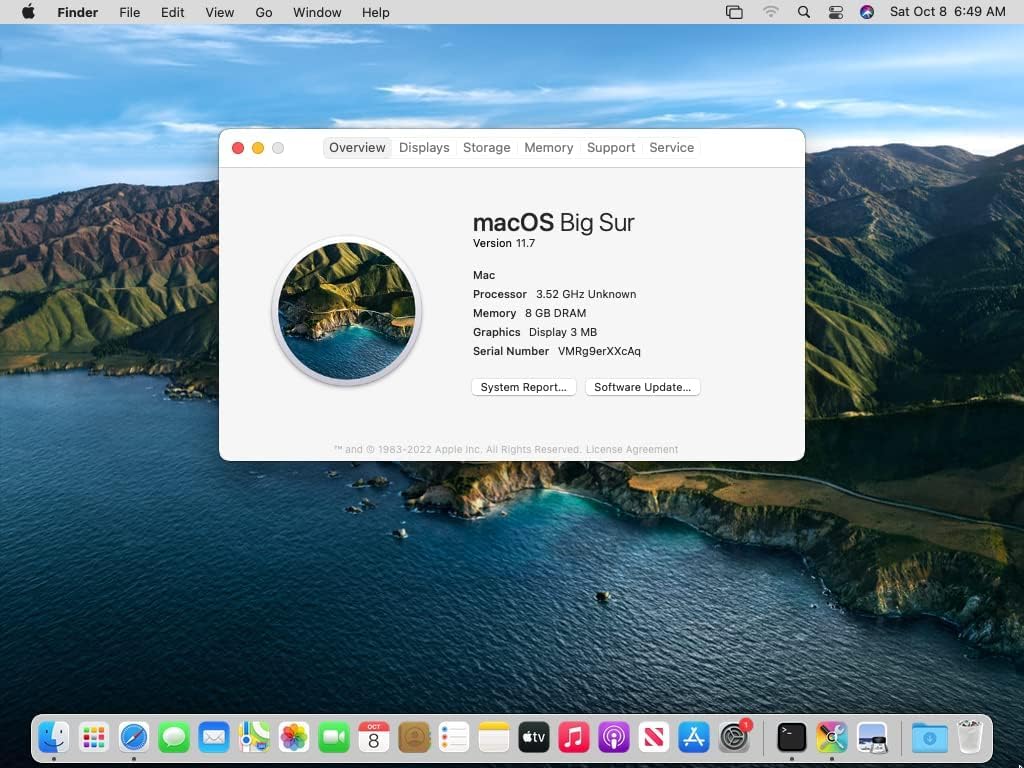This screenshot has height=768, width=1024.
Task: Open News app in the Dock
Action: pyautogui.click(x=654, y=737)
